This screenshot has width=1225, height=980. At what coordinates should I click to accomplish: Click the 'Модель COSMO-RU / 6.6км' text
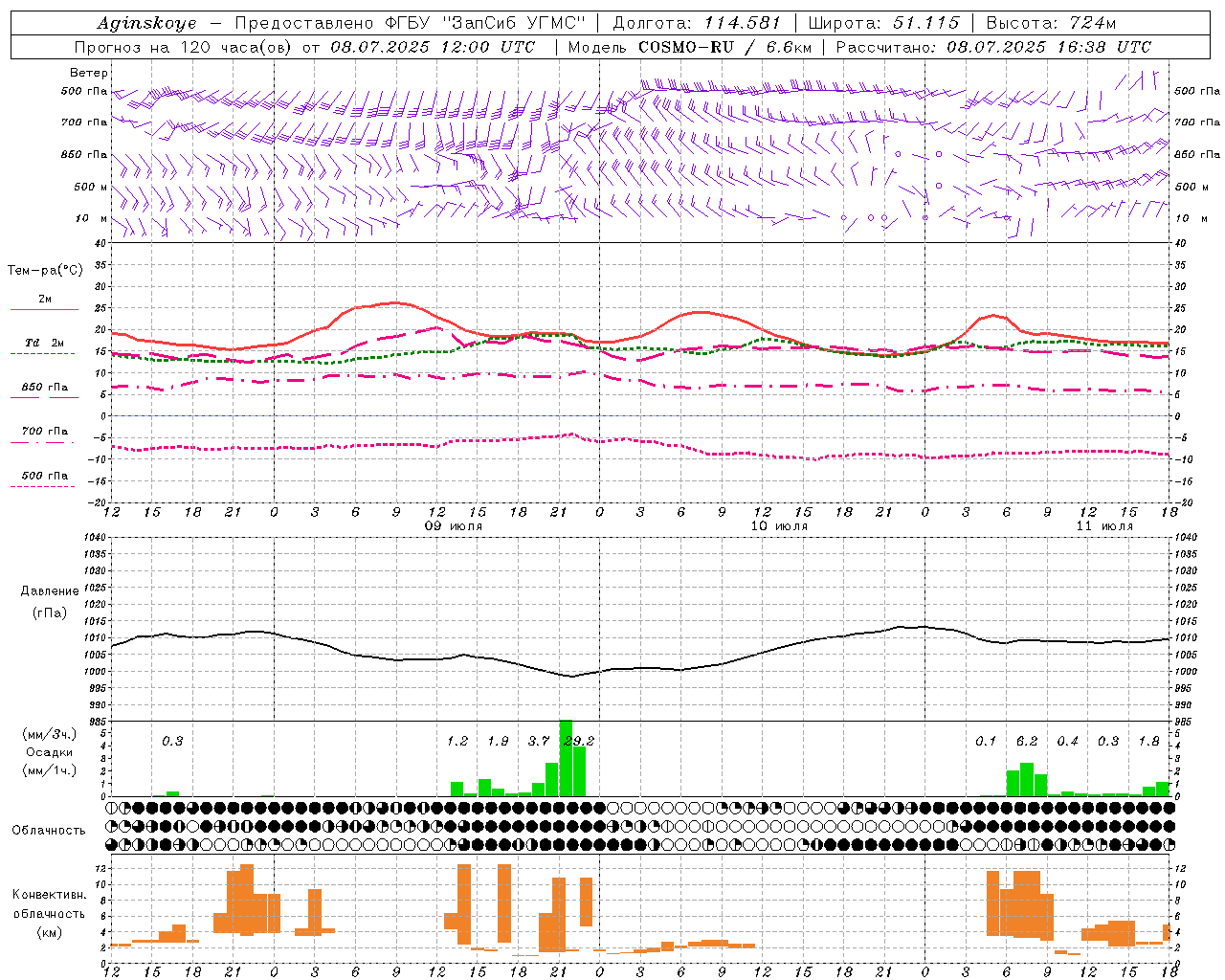coord(690,47)
